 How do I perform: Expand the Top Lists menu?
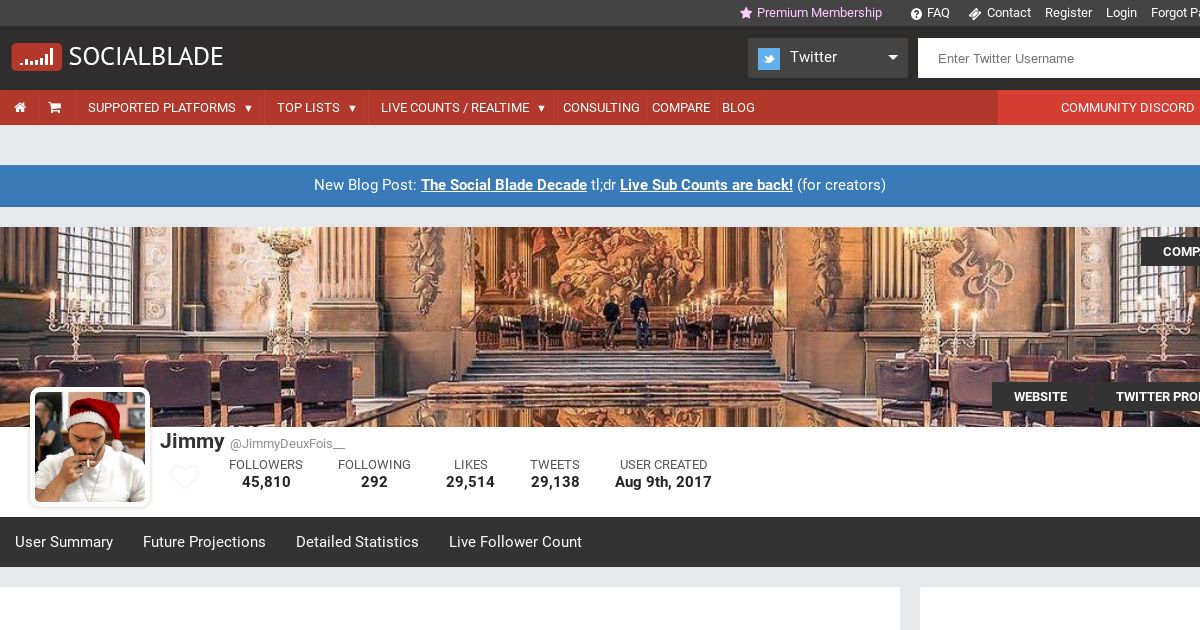[x=317, y=107]
